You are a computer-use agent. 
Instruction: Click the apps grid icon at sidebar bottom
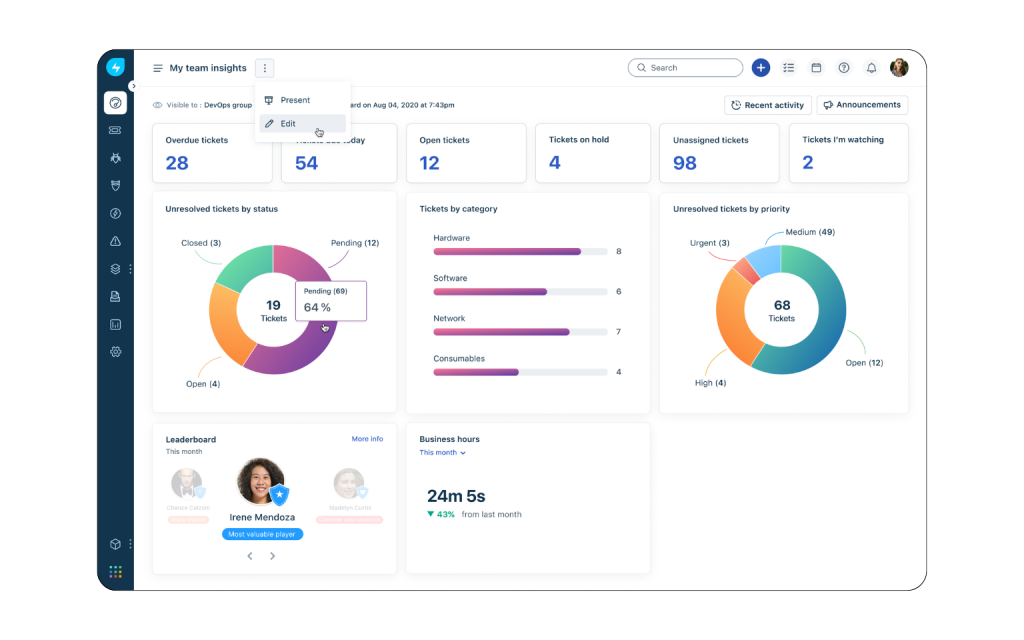click(x=115, y=571)
